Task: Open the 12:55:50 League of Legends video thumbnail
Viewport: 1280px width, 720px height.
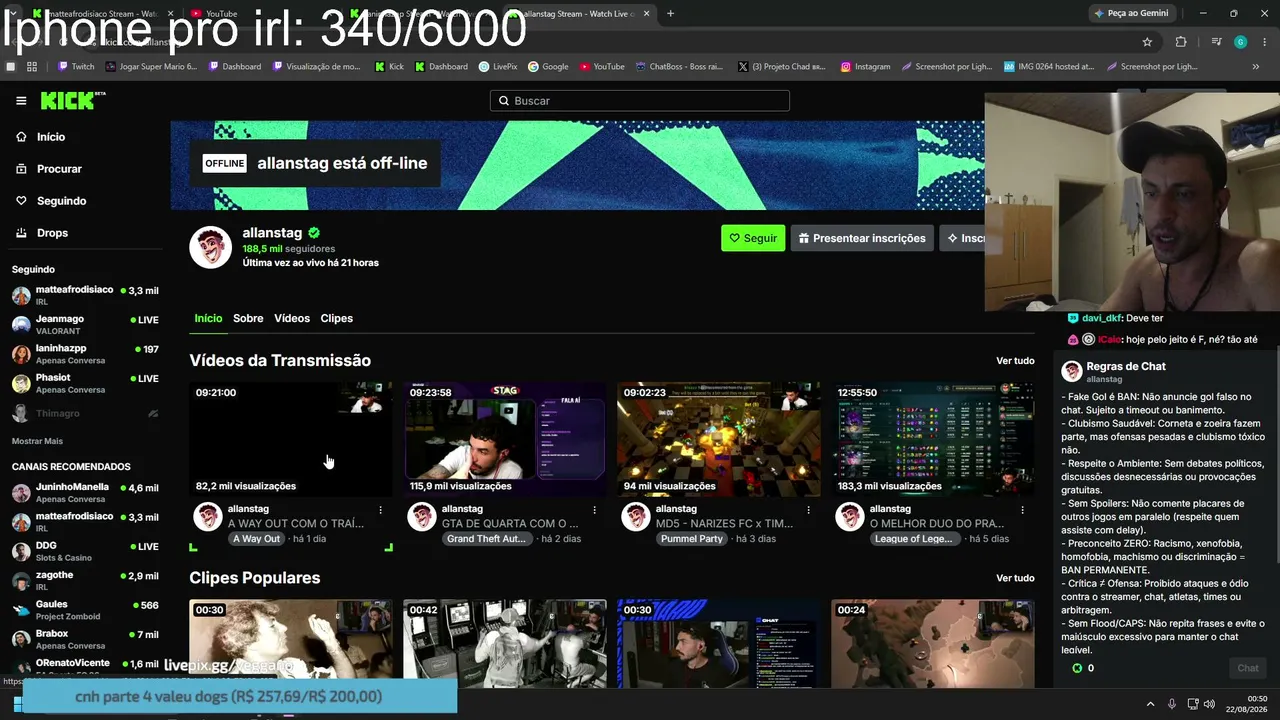Action: point(933,439)
